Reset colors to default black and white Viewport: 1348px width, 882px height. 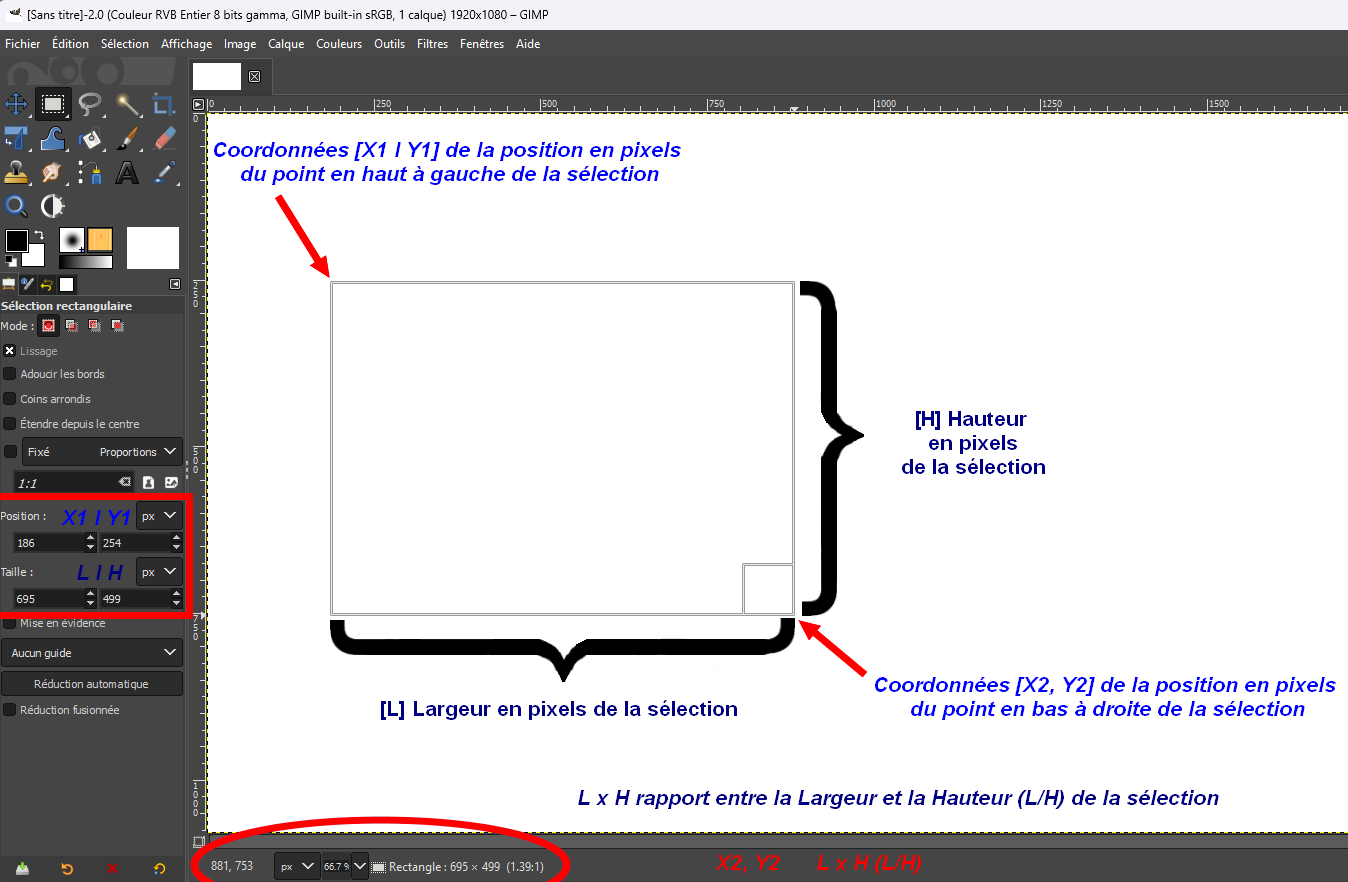pos(10,261)
